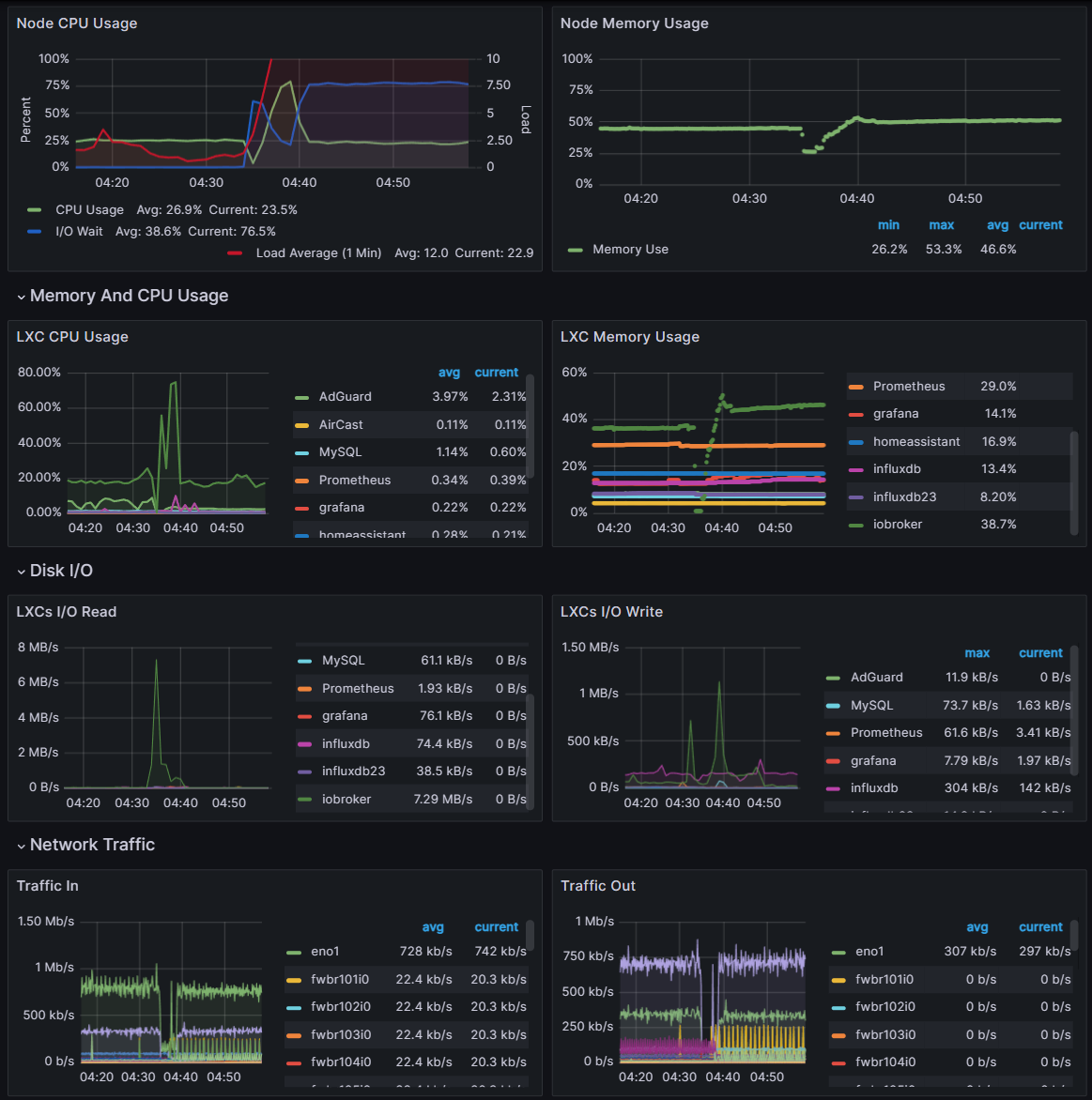Screen dimensions: 1092x1100
Task: Click the LXCs I/O Read legend scrollbar
Action: click(530, 752)
